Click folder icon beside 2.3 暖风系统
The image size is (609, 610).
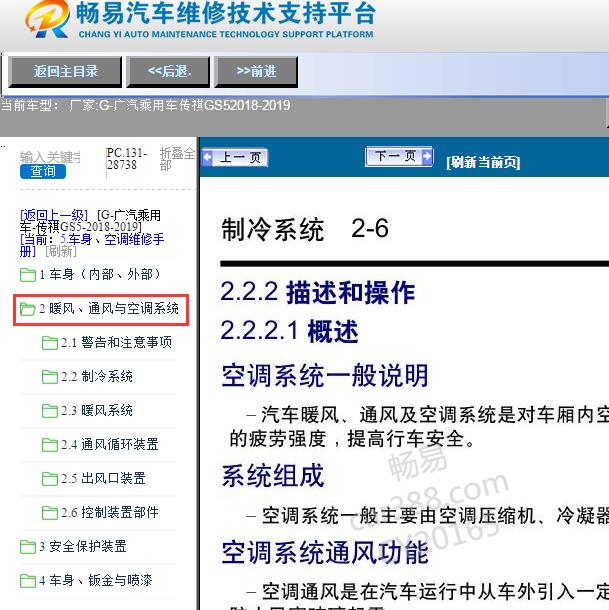point(50,411)
